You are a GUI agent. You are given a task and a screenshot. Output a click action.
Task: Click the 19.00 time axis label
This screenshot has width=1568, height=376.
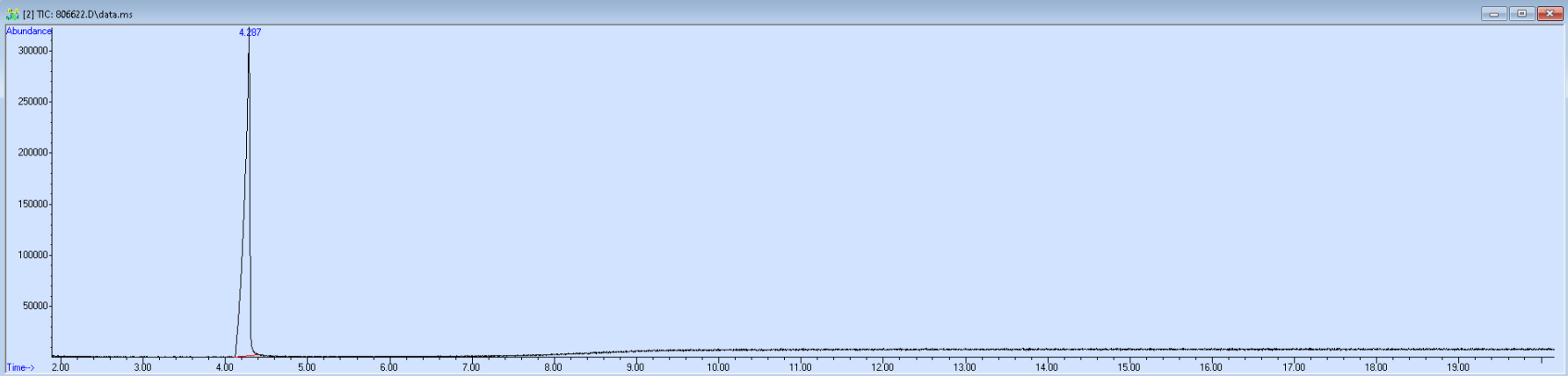[1458, 367]
